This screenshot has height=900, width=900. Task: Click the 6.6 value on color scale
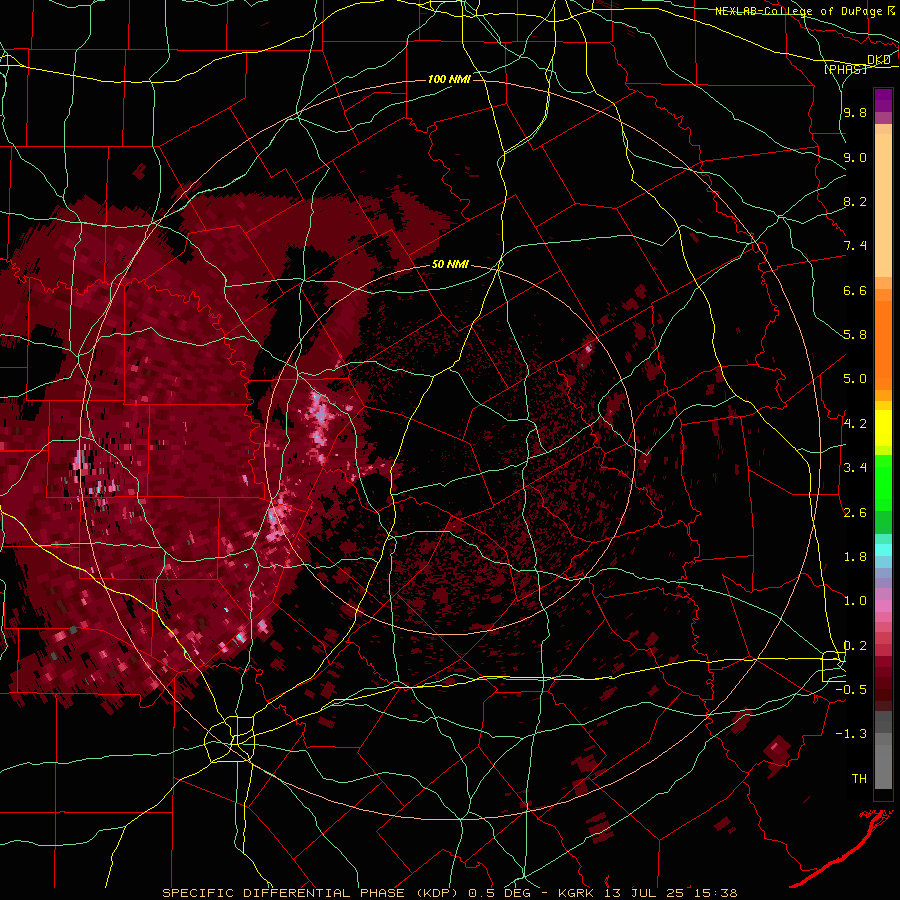(x=855, y=290)
